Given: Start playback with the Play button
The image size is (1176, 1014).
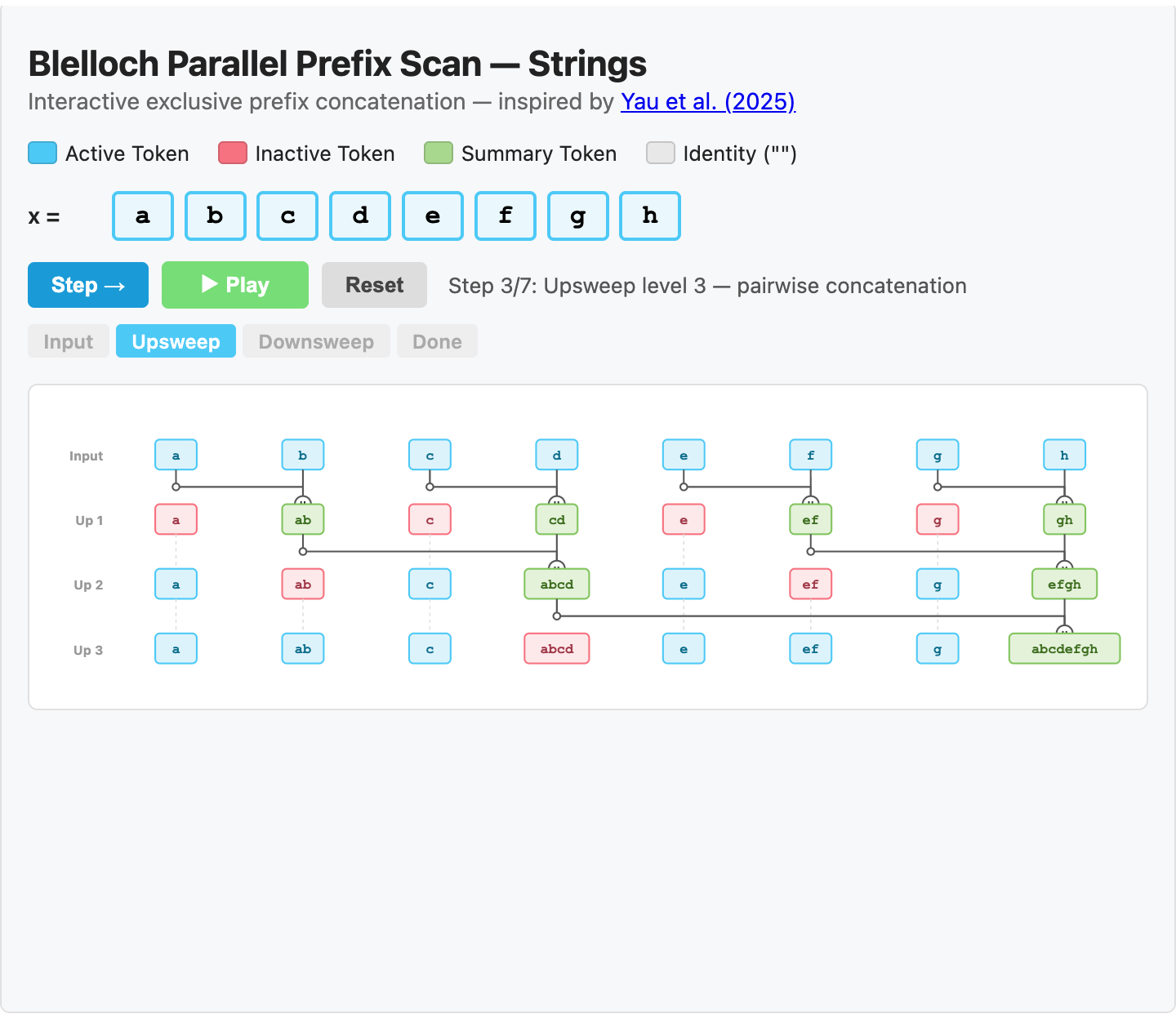Looking at the screenshot, I should pos(235,284).
